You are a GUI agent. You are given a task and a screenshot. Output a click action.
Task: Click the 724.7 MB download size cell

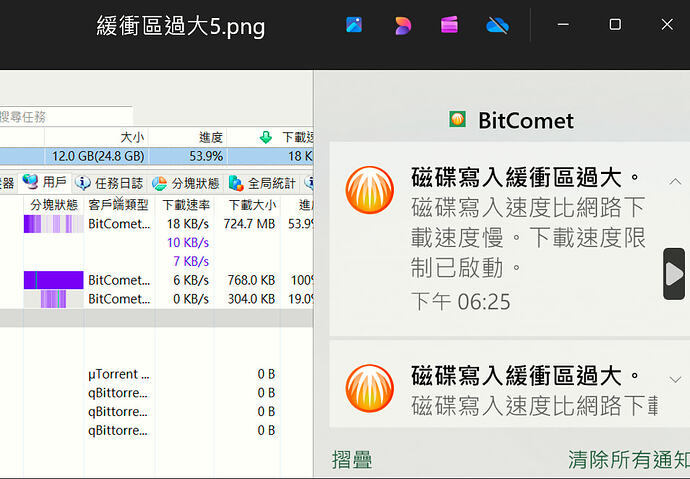(x=249, y=224)
